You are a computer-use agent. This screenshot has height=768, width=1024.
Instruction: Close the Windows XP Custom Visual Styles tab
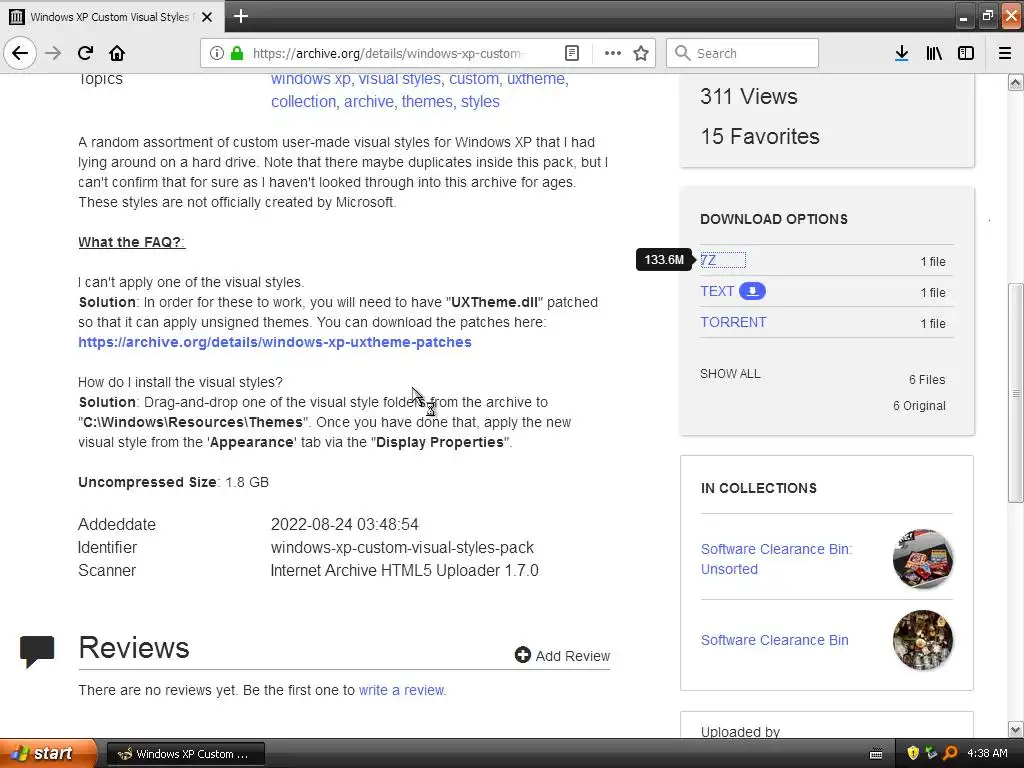[x=207, y=17]
